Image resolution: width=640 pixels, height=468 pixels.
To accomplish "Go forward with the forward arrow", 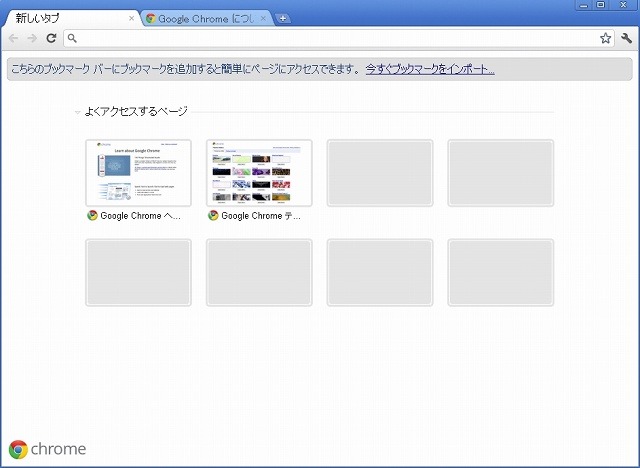I will [x=32, y=38].
